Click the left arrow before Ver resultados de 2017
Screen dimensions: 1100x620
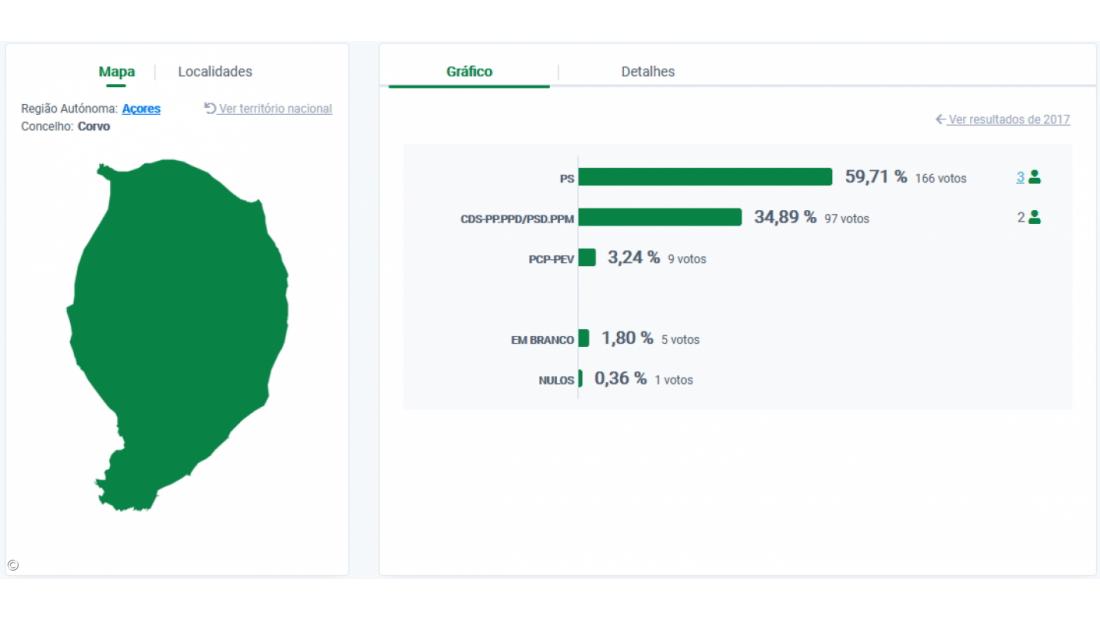pyautogui.click(x=940, y=120)
